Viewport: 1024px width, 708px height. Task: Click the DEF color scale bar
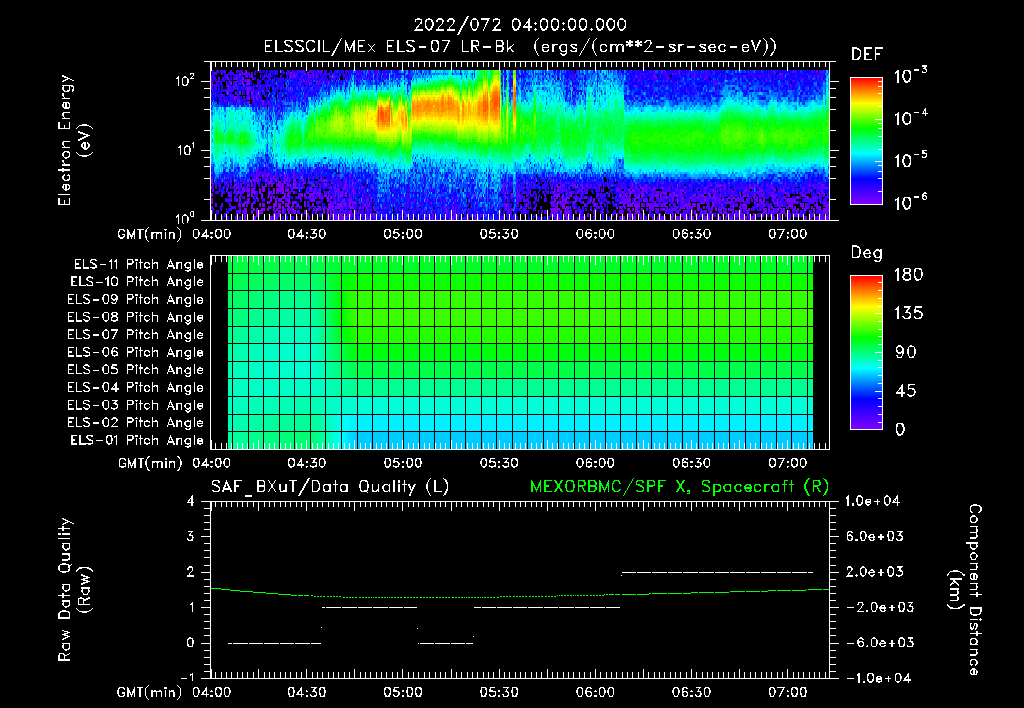pyautogui.click(x=866, y=141)
